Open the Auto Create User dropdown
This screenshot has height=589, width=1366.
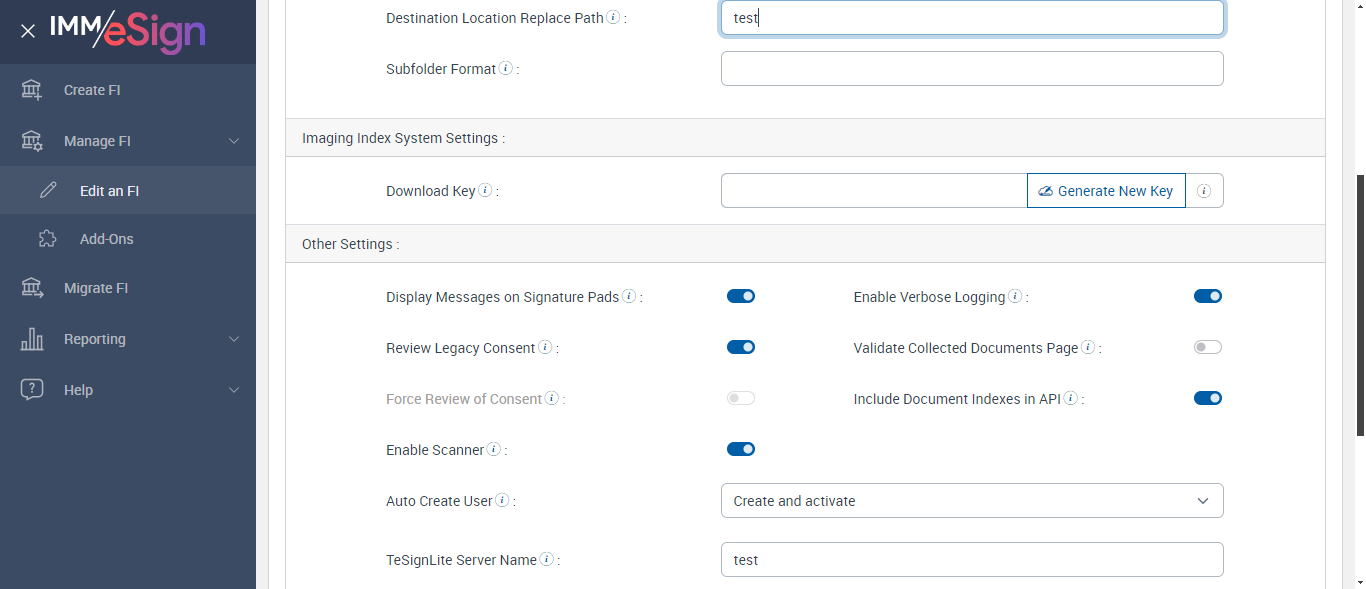[x=972, y=501]
